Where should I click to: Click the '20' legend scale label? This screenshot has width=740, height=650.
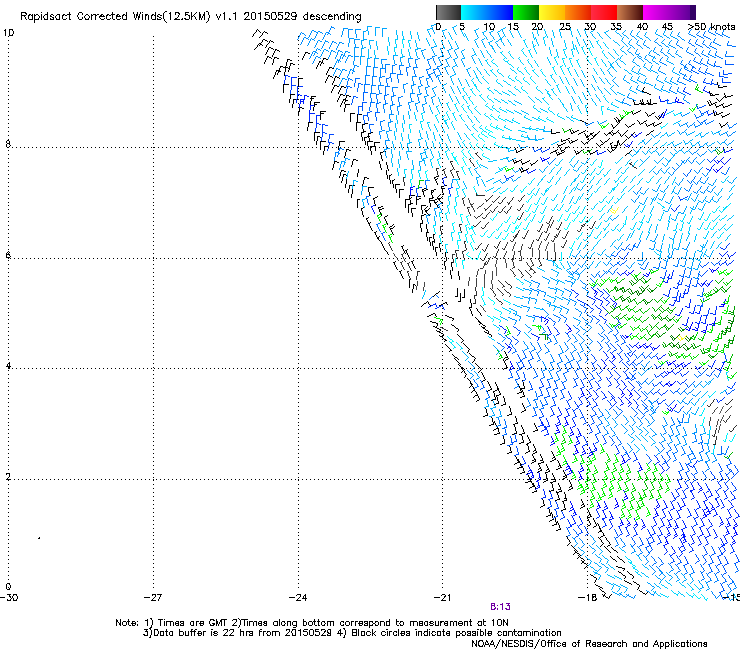tap(537, 27)
